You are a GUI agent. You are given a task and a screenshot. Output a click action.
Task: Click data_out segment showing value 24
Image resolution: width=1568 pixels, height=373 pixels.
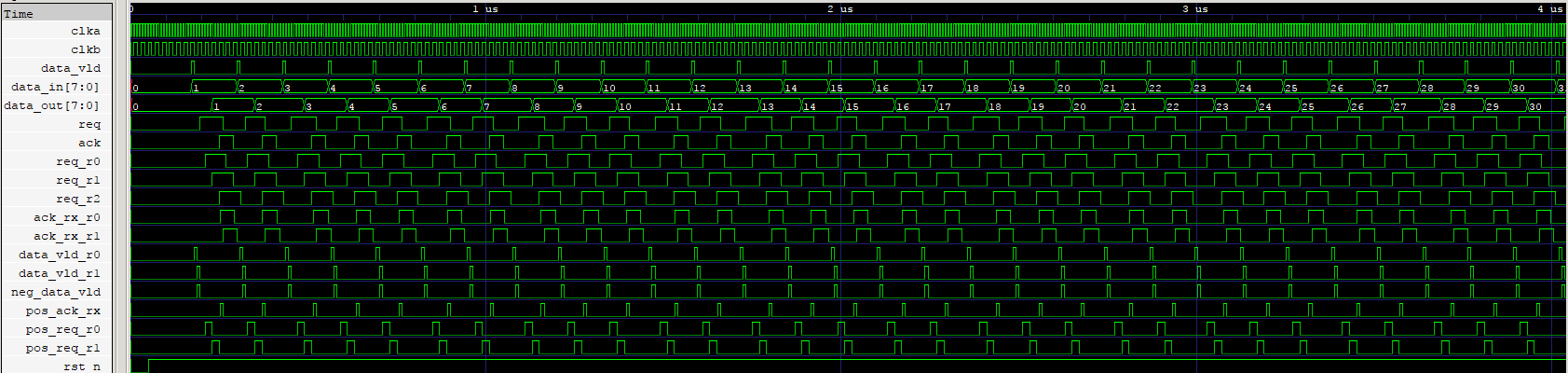tap(1277, 105)
